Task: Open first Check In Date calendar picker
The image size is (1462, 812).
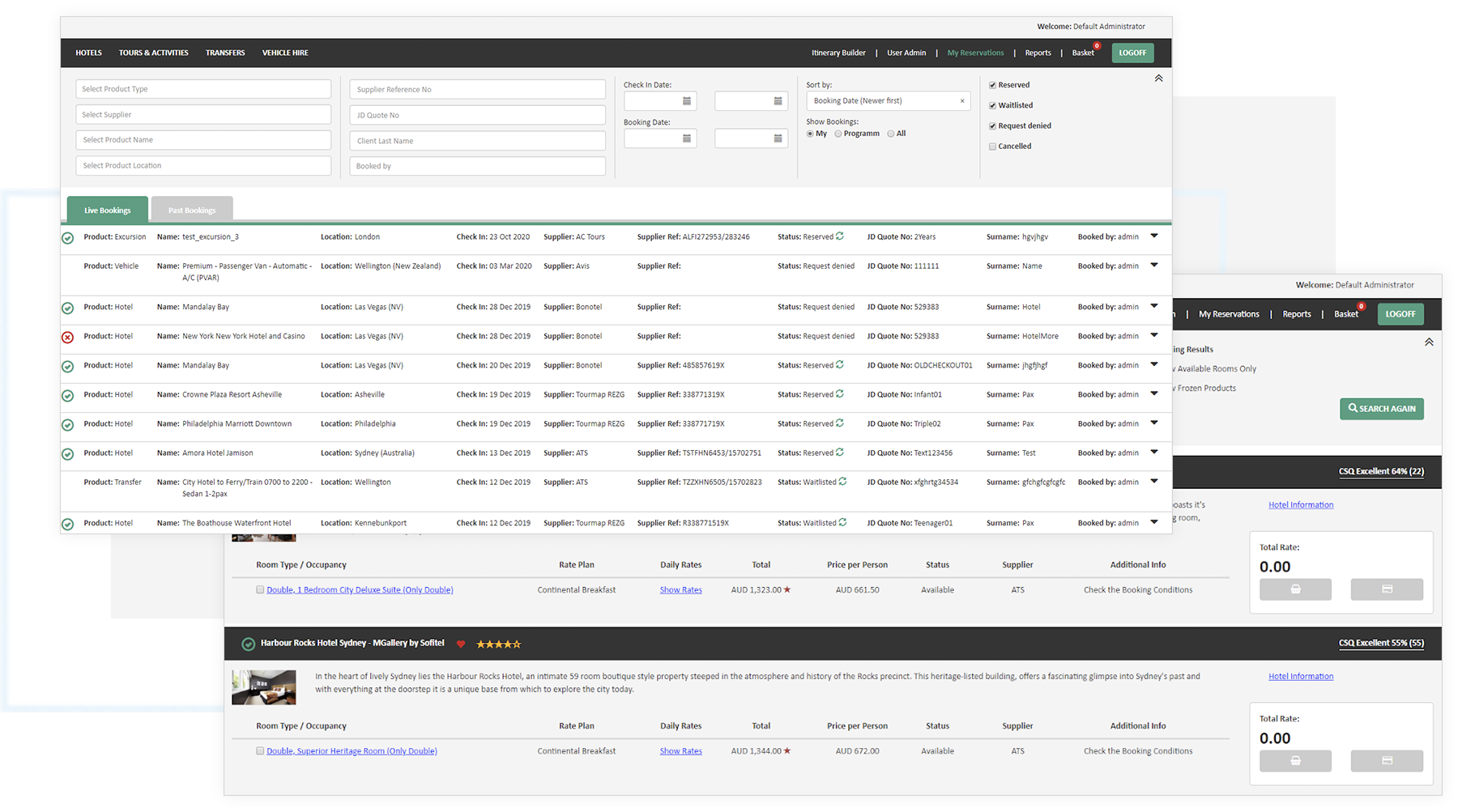Action: 687,101
